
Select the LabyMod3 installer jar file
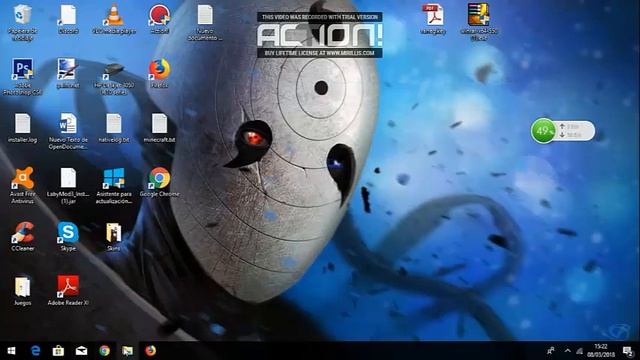click(x=68, y=178)
